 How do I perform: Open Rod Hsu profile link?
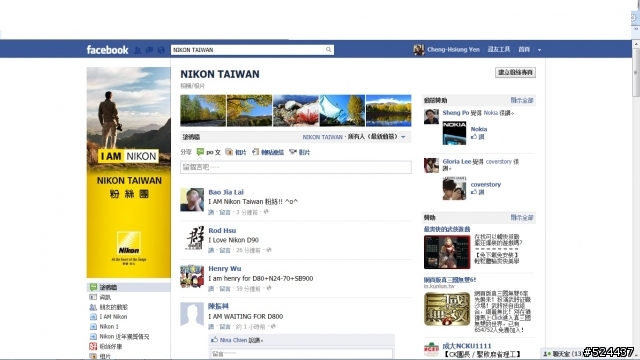[x=222, y=231]
